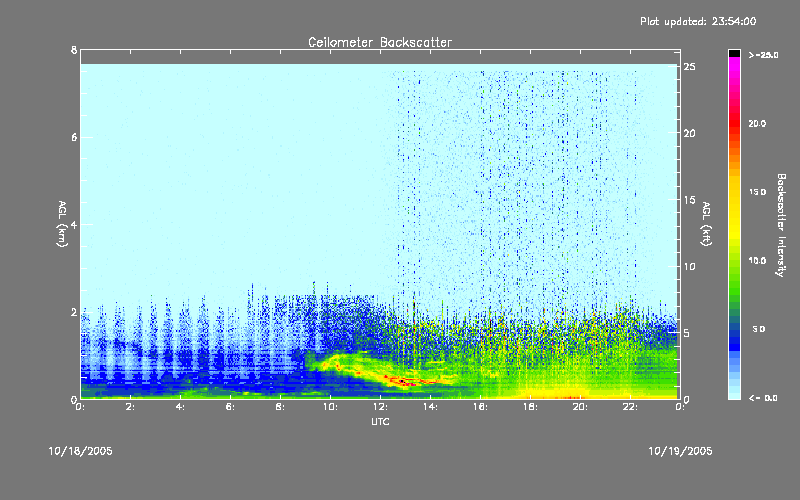Click the 15 kft tick on right axis
Screen dimensions: 800x500
(x=689, y=200)
